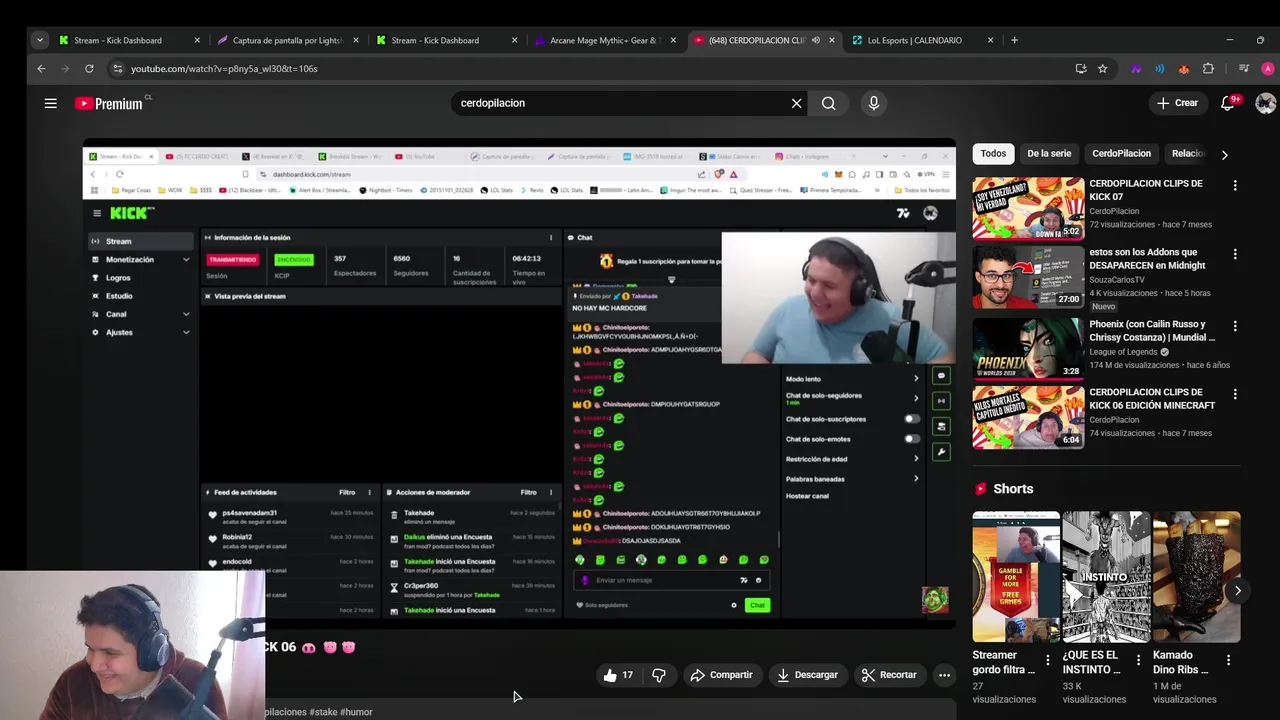
Task: Open League of Legends channel name
Action: point(1124,352)
